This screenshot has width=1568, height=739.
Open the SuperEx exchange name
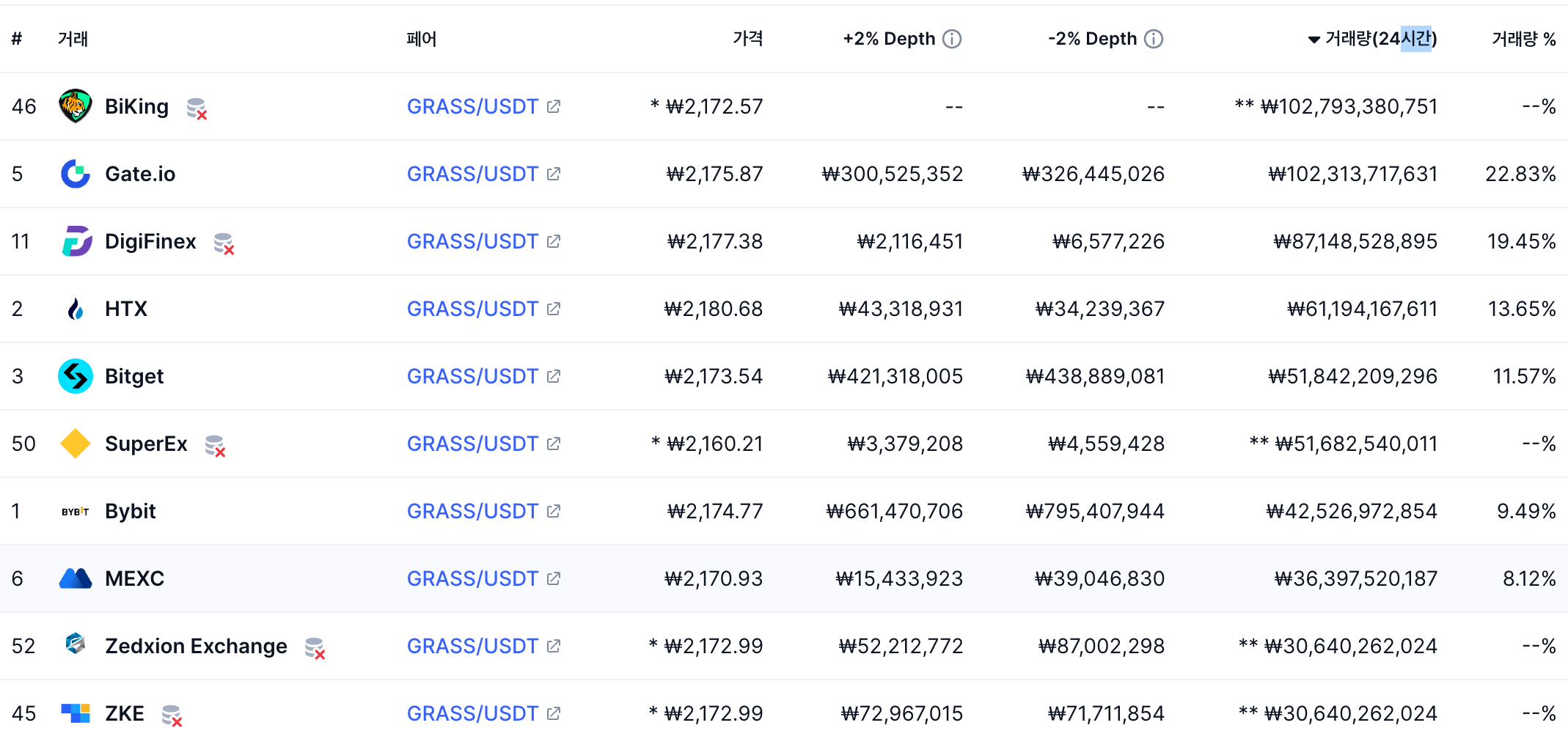(146, 444)
